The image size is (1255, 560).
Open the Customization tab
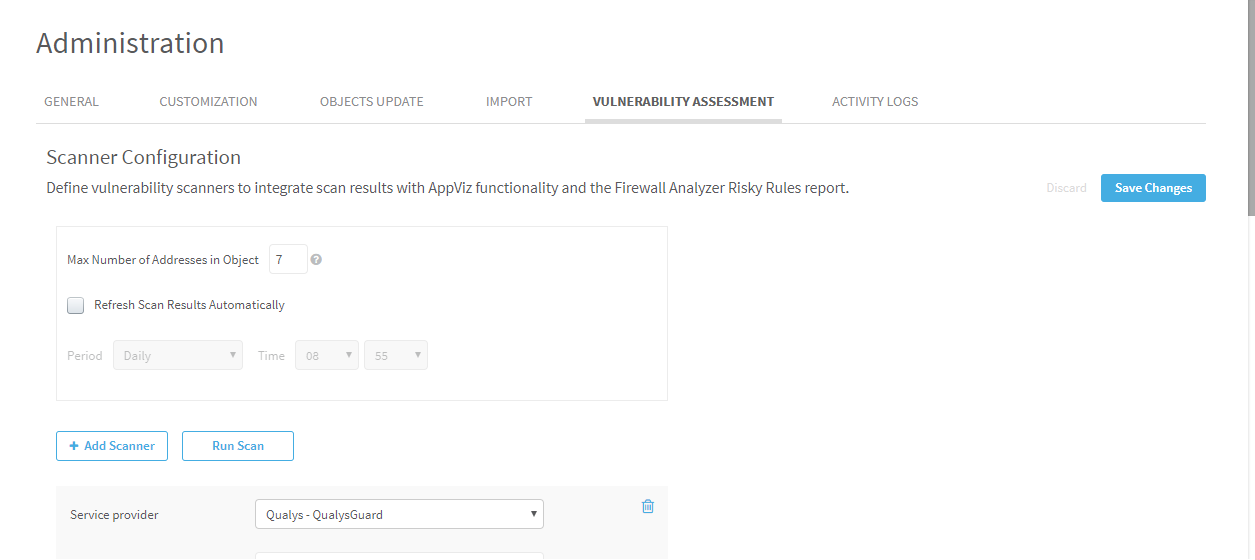208,102
